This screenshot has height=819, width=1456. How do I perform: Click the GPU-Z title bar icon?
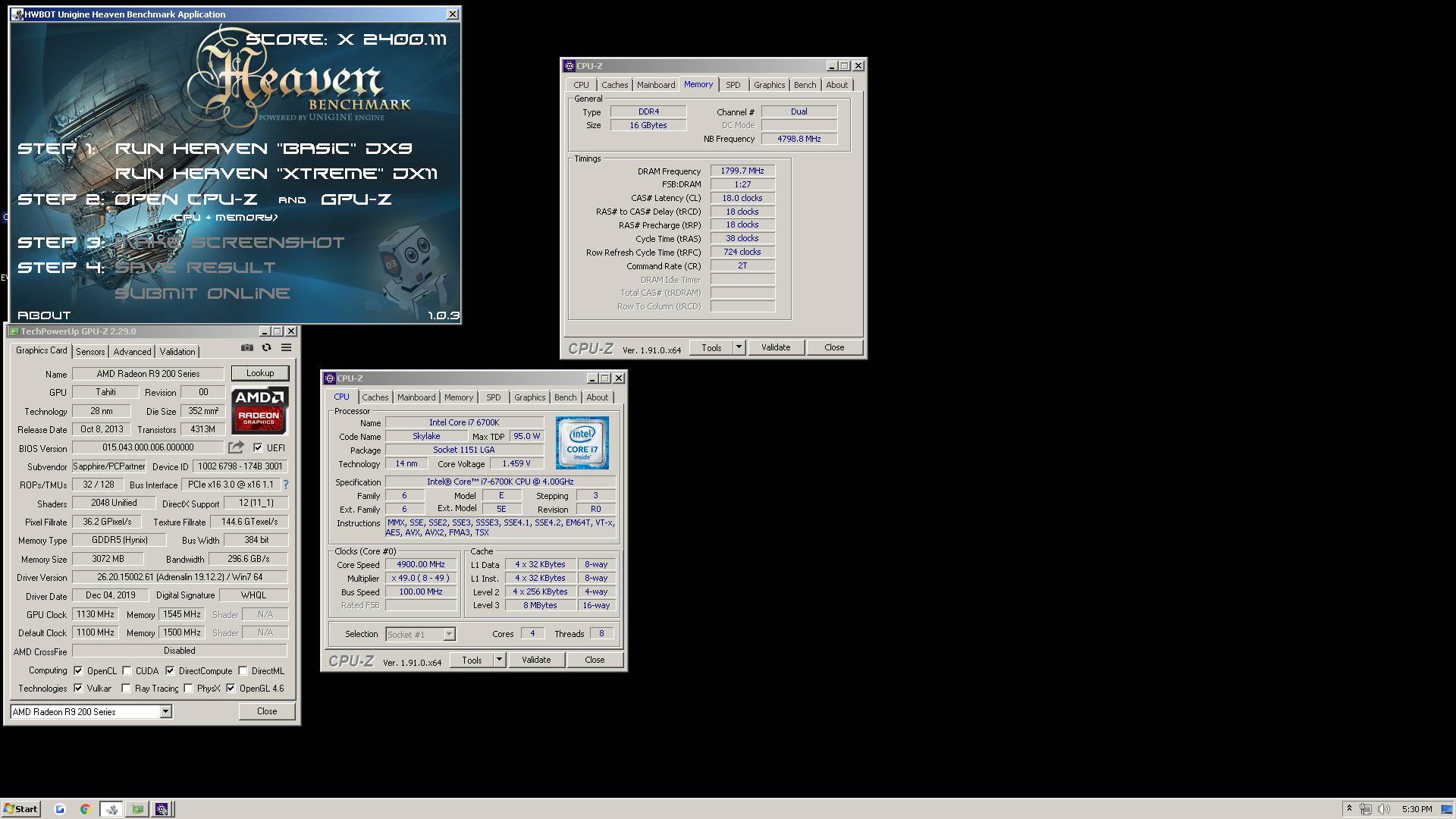(13, 331)
